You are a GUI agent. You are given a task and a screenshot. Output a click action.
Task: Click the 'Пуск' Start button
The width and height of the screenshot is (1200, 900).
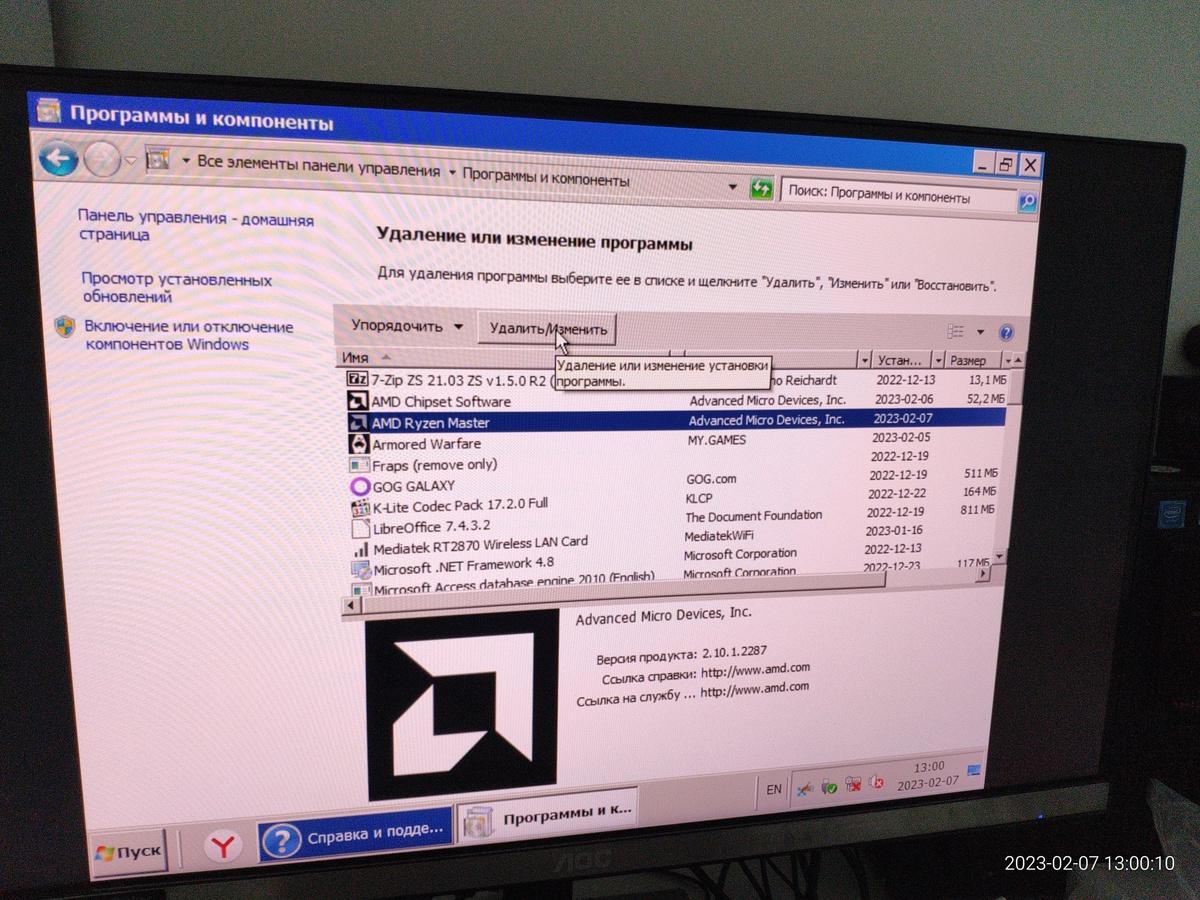[127, 851]
